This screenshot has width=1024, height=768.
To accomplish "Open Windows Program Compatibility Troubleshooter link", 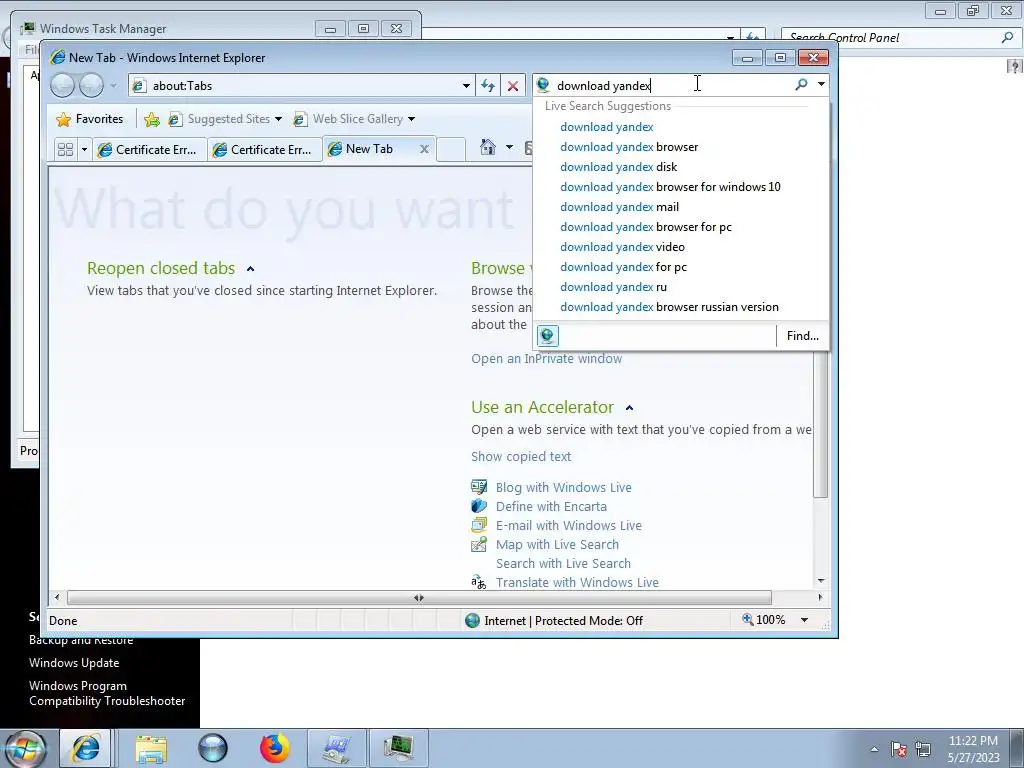I will 107,693.
